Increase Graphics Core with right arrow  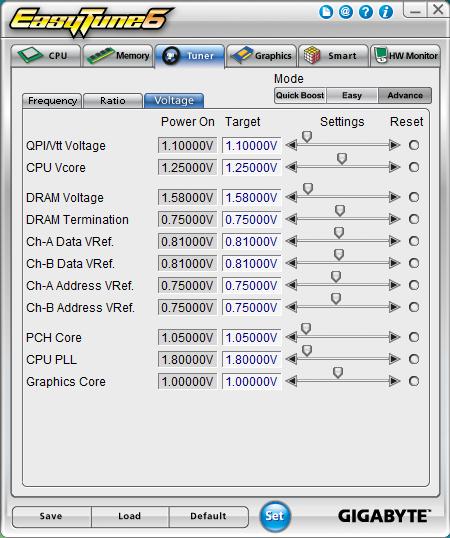(395, 381)
